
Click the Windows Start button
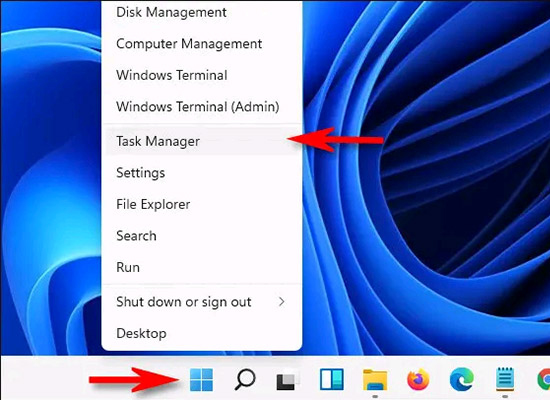coord(201,379)
